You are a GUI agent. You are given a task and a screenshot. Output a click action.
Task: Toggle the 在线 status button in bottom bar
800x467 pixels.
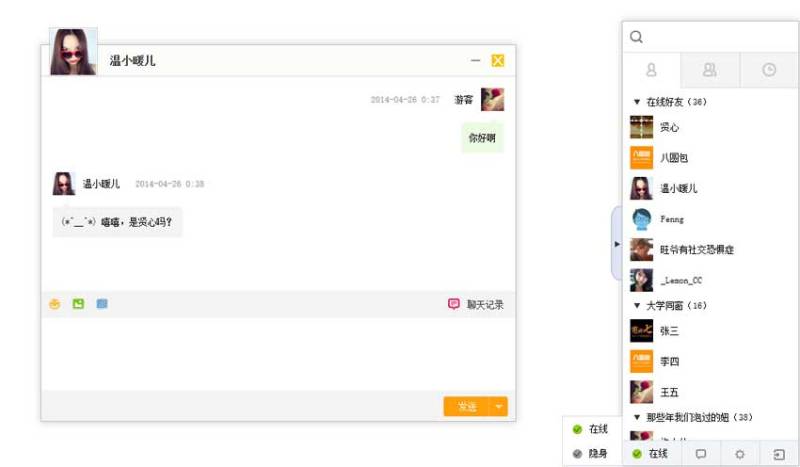pos(652,453)
